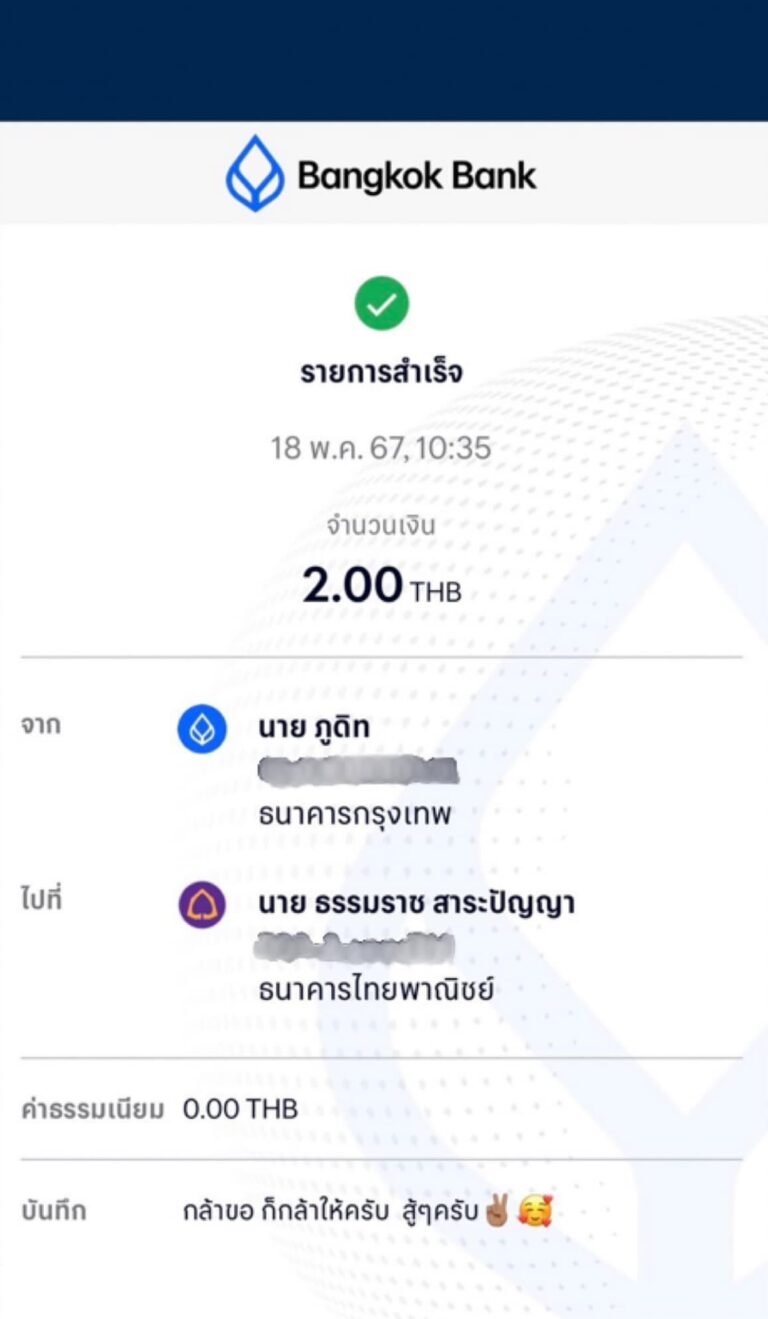768x1319 pixels.
Task: Click the ค่าธรรมเนียม fee label
Action: [92, 1110]
